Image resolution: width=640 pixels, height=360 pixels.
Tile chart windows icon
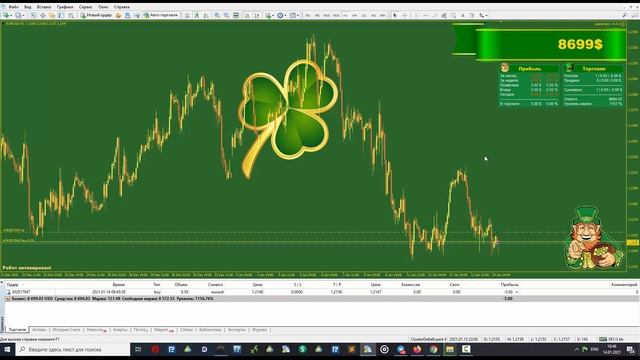tap(236, 15)
